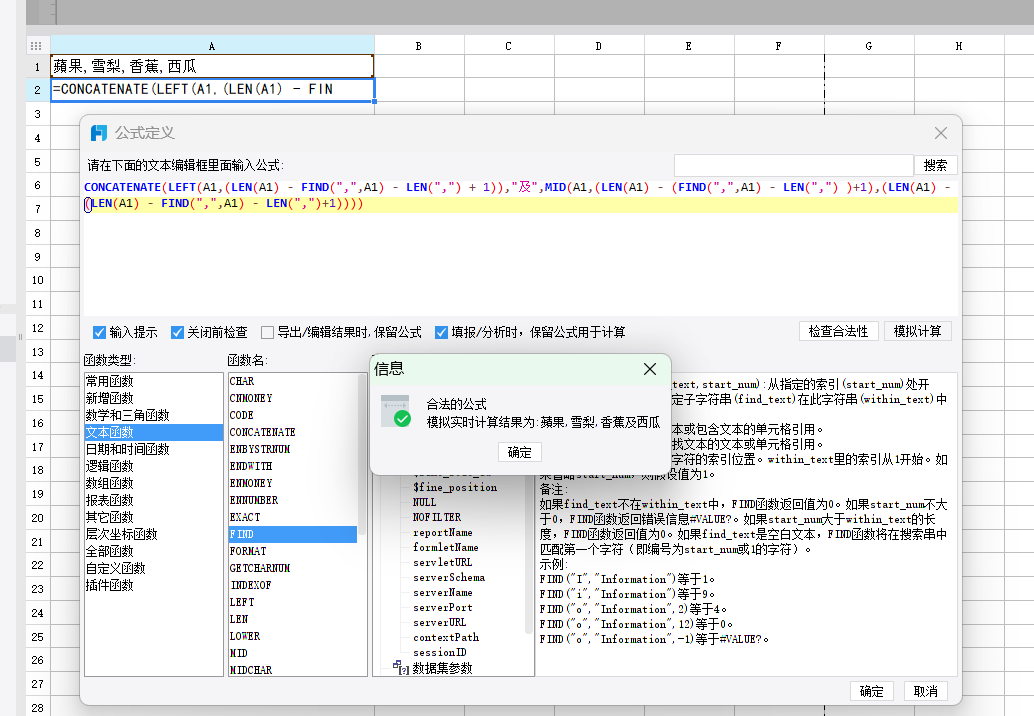Toggle the 关闭前检查 checkbox

coord(177,332)
